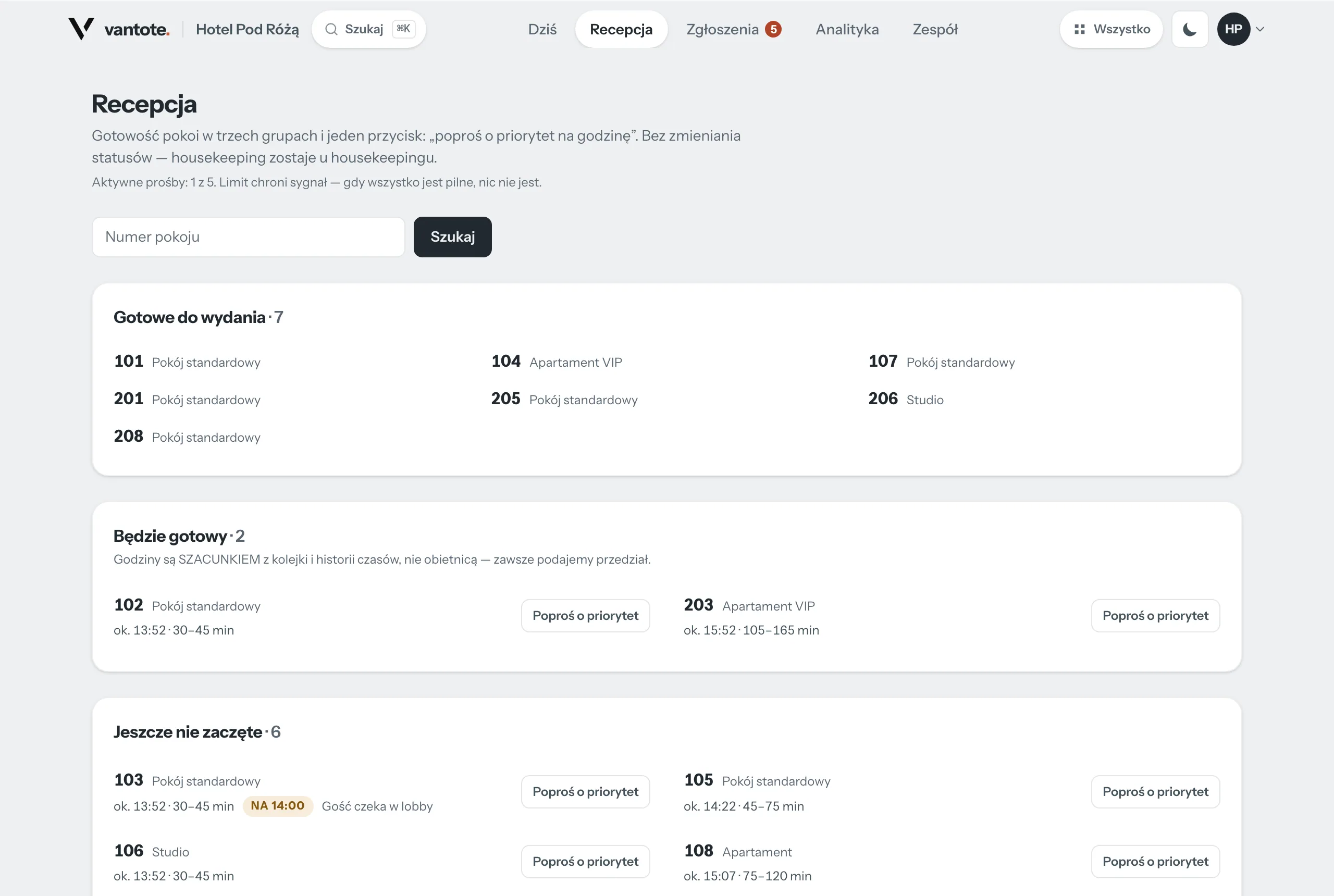Click the ⌘K shortcut hint
The width and height of the screenshot is (1334, 896).
[x=403, y=29]
